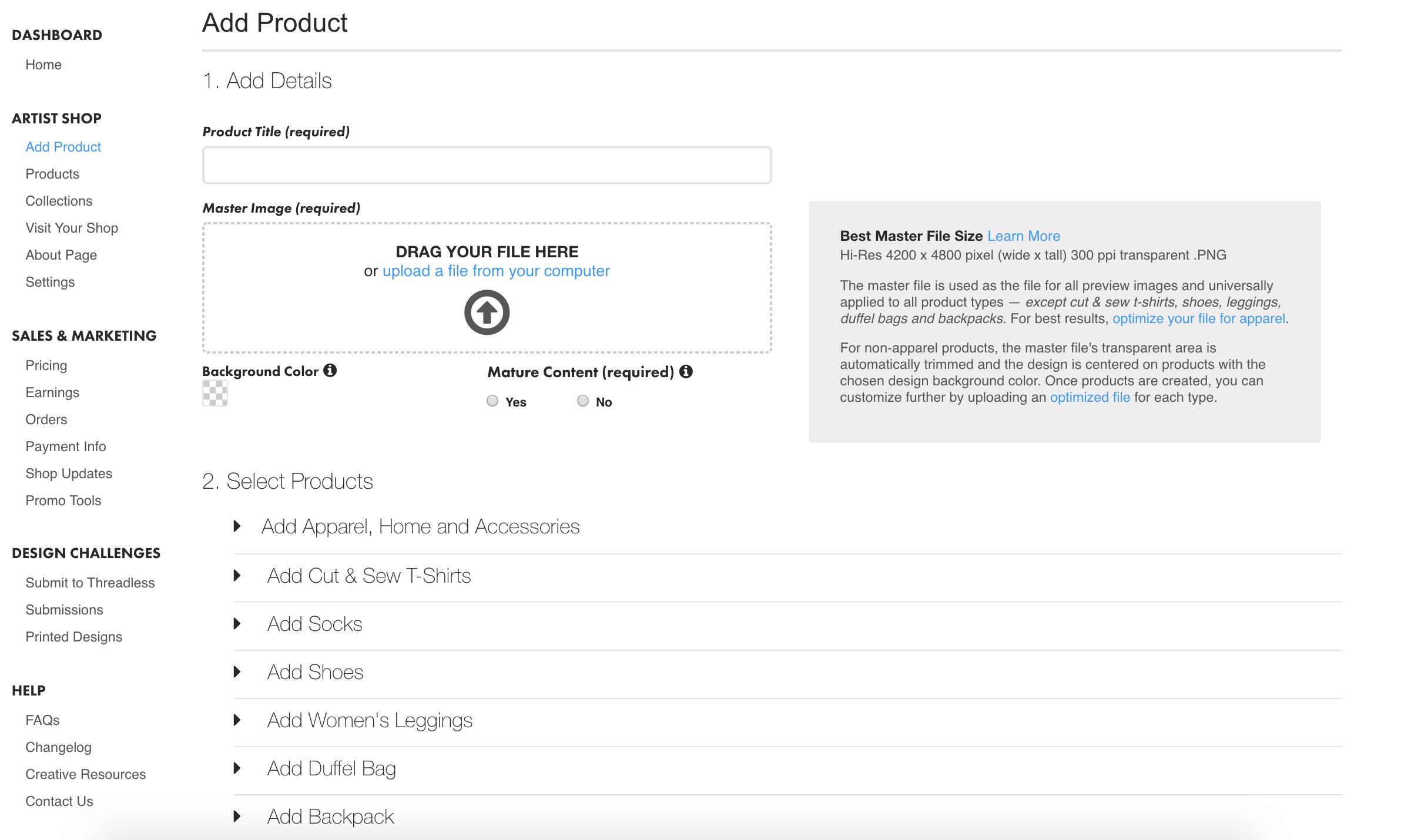1401x840 pixels.
Task: Expand Add Cut & Sew T-Shirts section
Action: (x=368, y=576)
